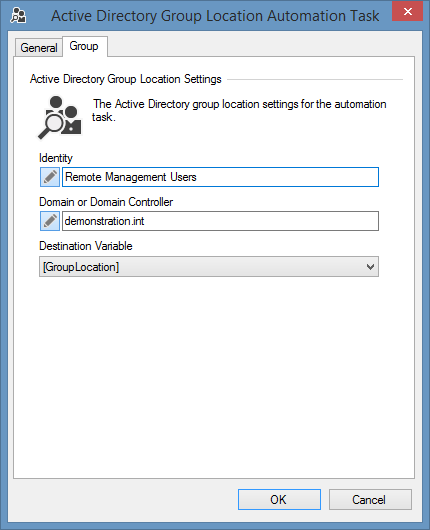Switch to the General tab
430x530 pixels.
tap(39, 48)
